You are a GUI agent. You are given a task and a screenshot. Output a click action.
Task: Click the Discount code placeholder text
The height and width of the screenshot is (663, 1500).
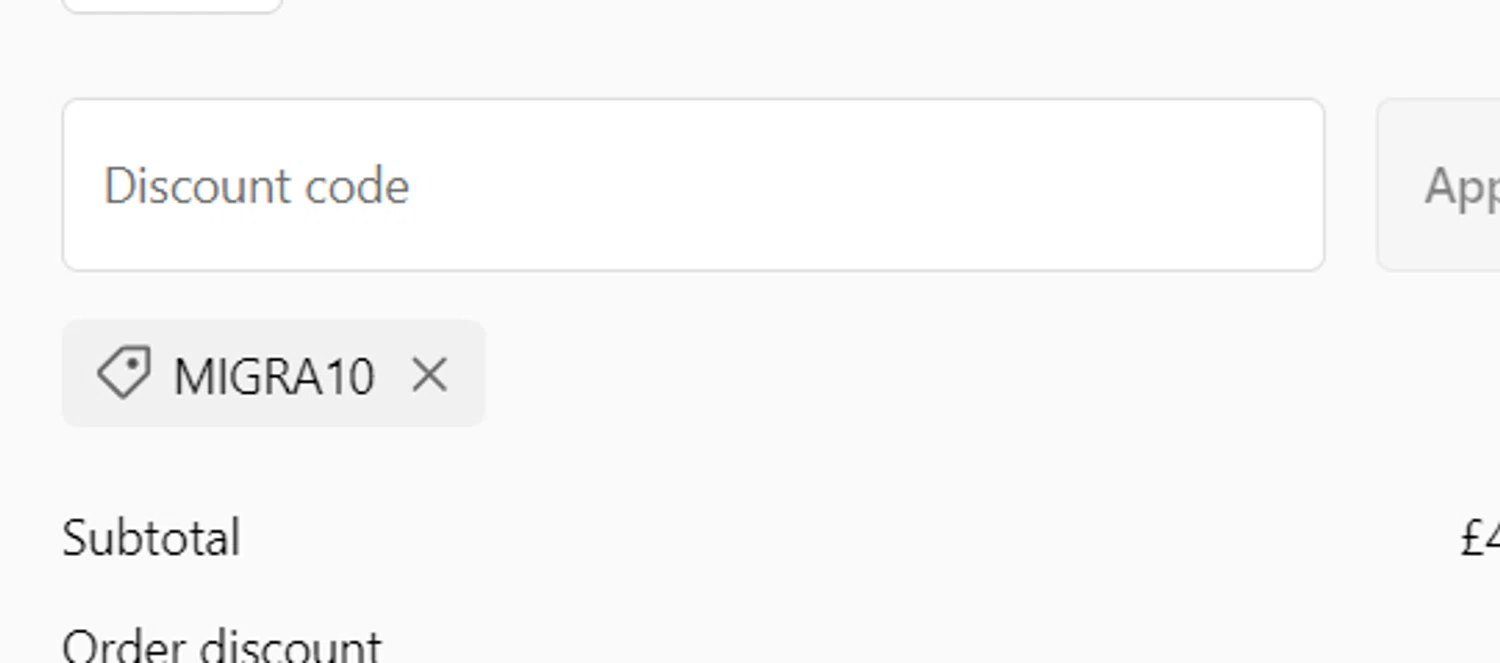click(x=256, y=186)
